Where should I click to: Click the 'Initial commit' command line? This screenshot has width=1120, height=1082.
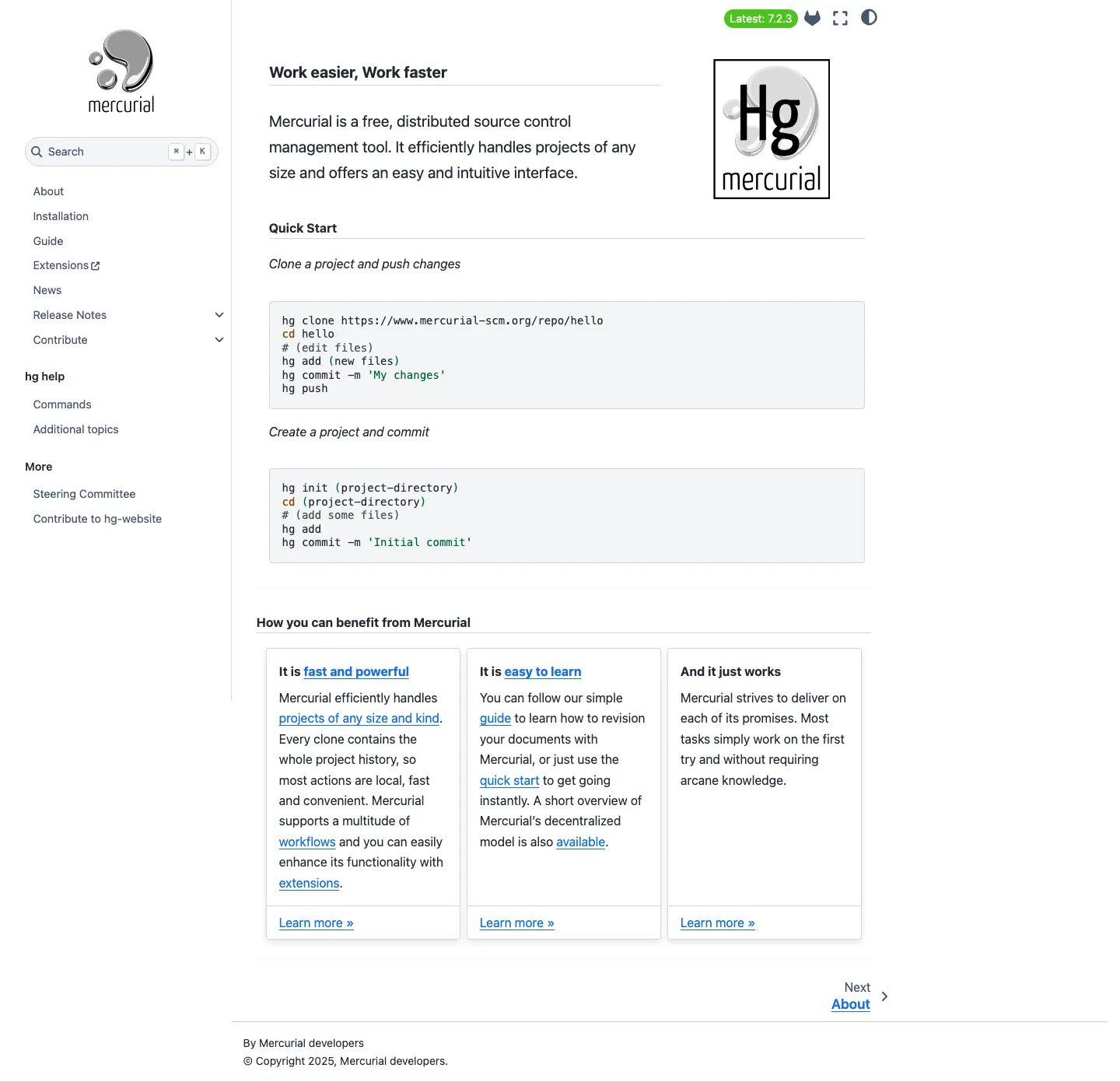click(376, 542)
